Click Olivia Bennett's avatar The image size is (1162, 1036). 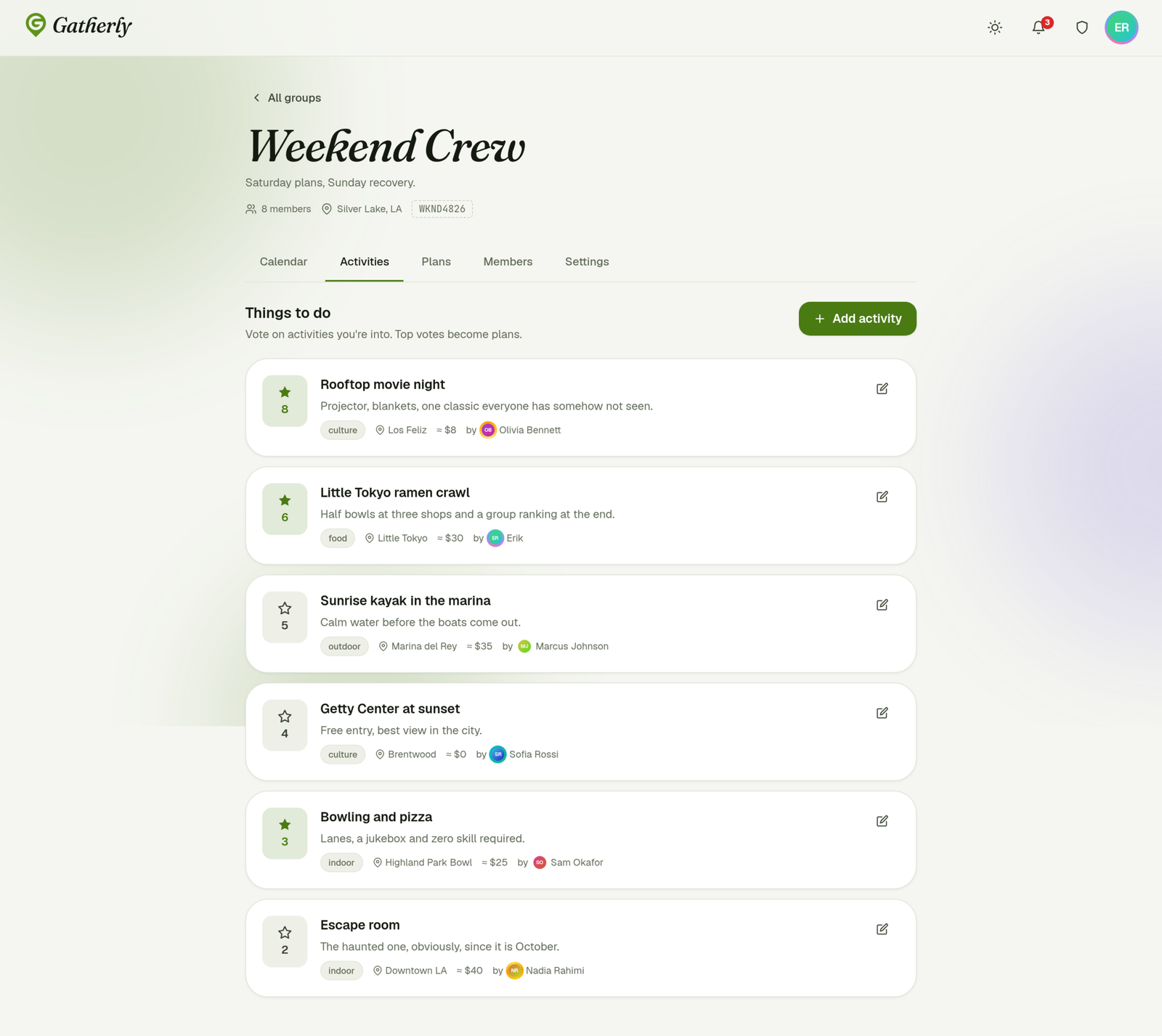(488, 431)
